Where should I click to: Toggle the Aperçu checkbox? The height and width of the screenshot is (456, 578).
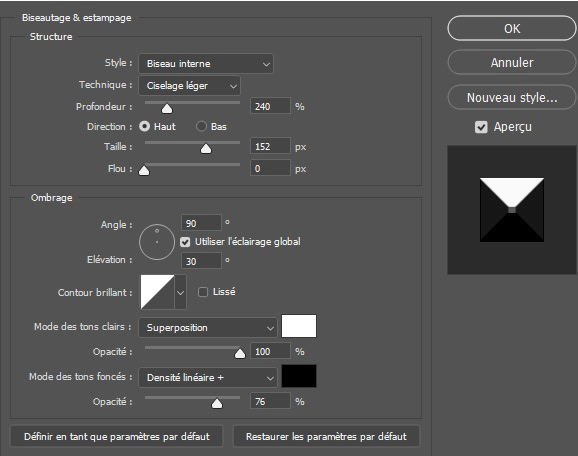tap(481, 127)
